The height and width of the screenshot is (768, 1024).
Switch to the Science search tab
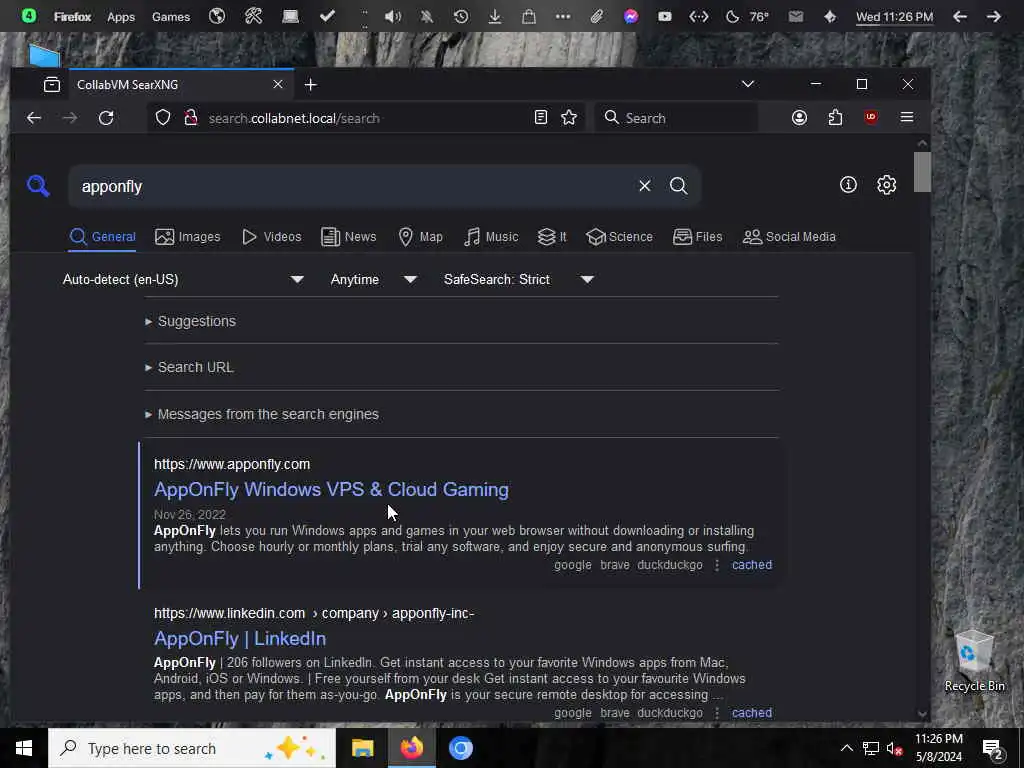point(619,236)
